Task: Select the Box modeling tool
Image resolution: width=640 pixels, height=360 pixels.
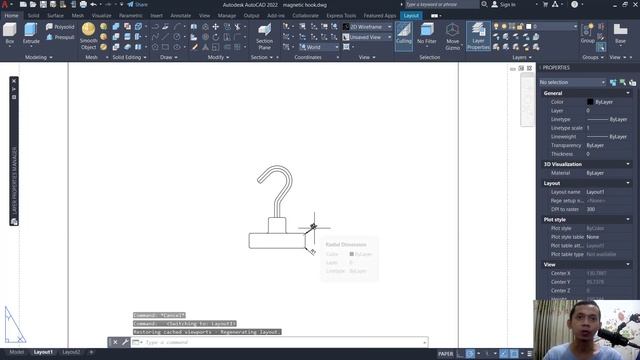Action: 9,34
